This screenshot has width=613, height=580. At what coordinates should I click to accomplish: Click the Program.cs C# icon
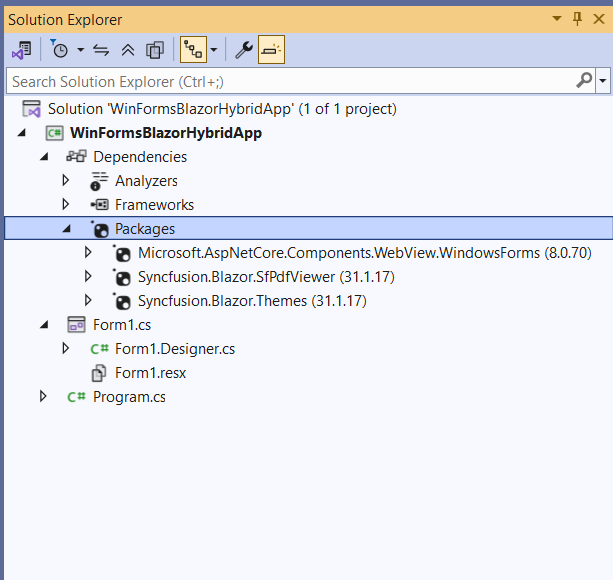(x=76, y=397)
